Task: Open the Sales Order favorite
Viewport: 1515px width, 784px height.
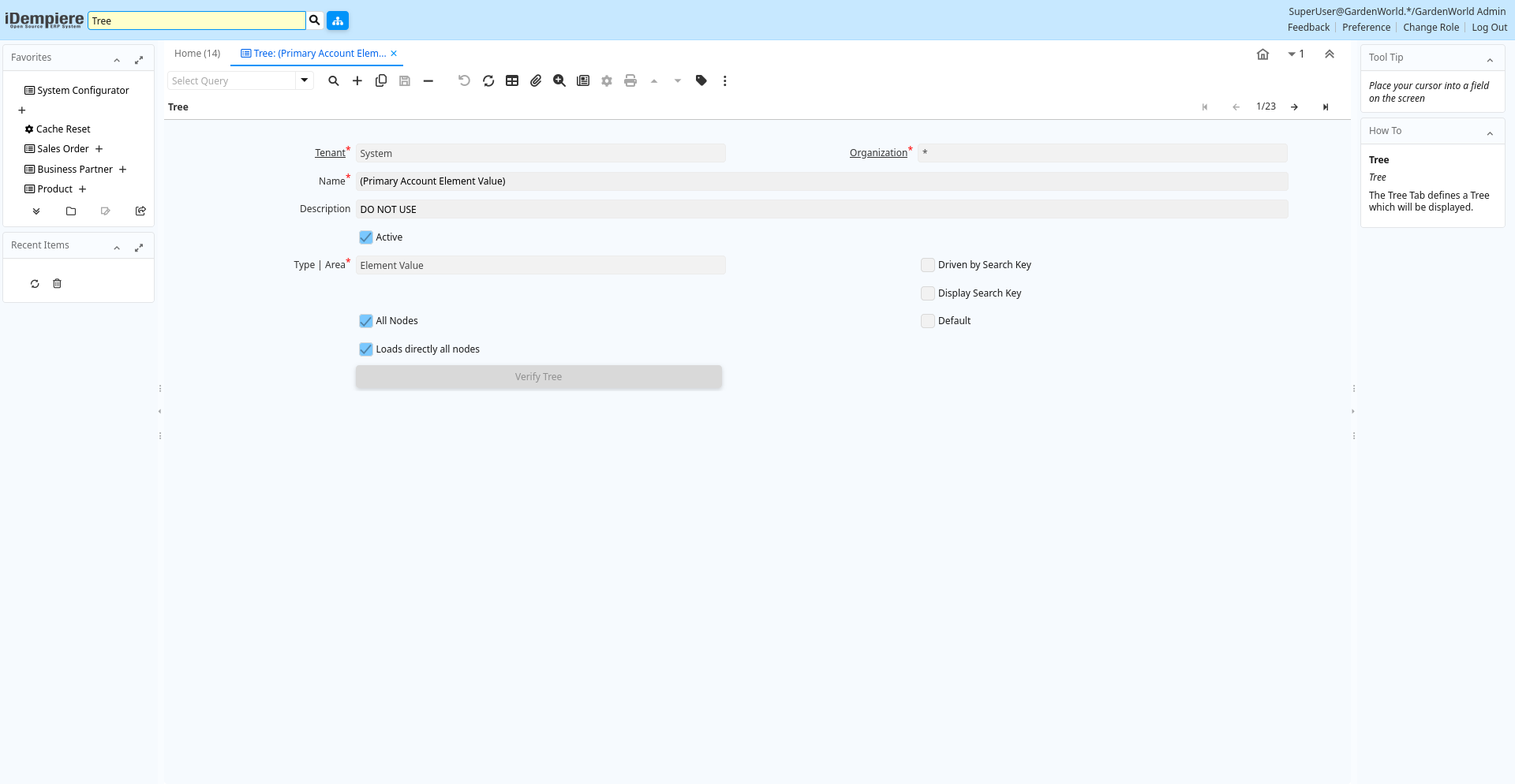Action: point(63,149)
